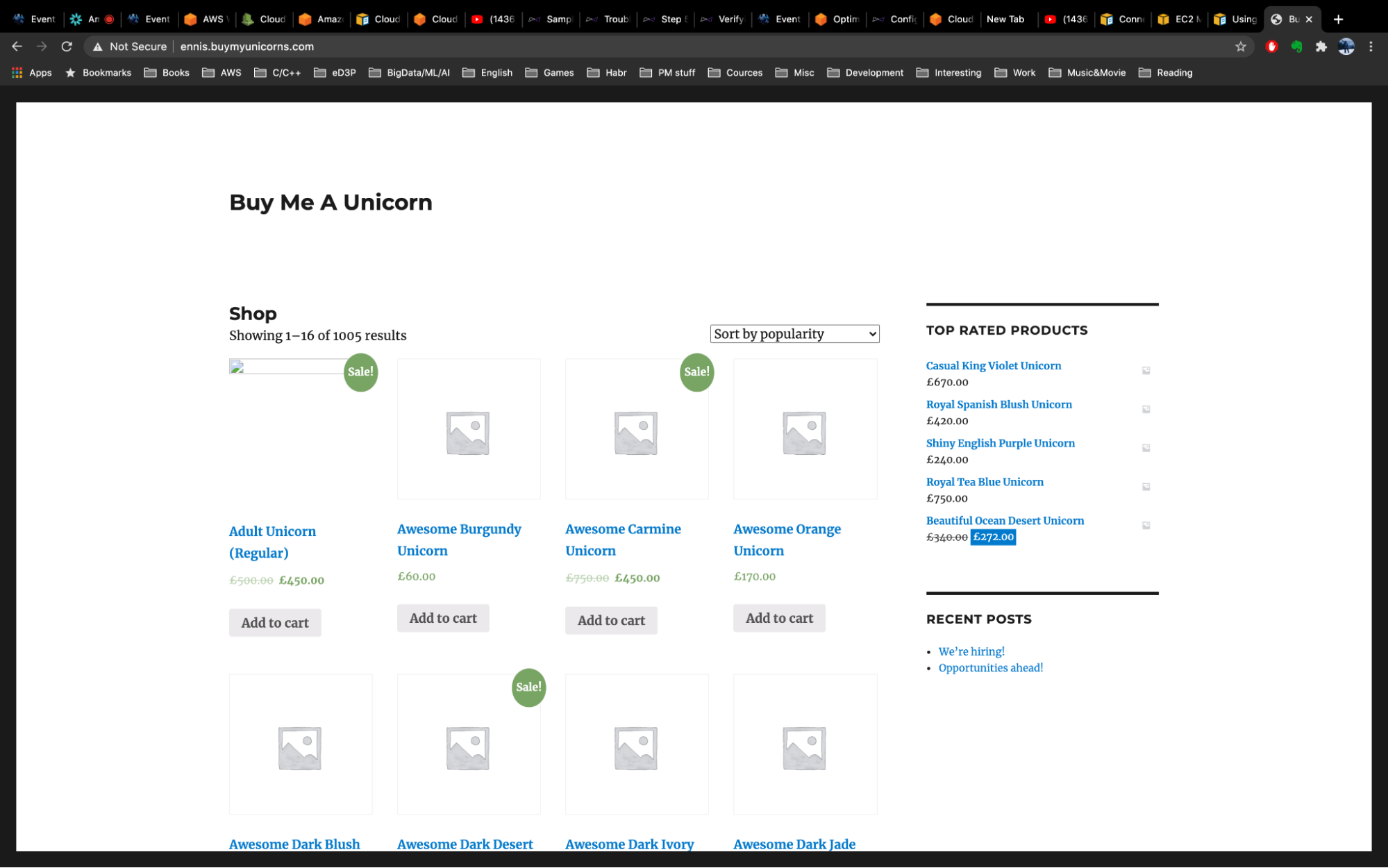Image resolution: width=1388 pixels, height=868 pixels.
Task: Open the Extensions puzzle piece menu
Action: coord(1321,47)
